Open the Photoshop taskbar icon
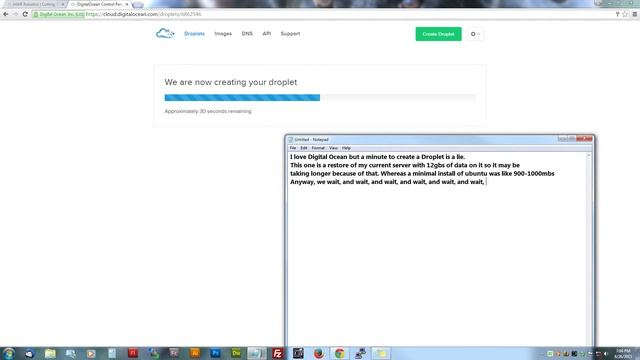This screenshot has width=640, height=360. click(215, 353)
